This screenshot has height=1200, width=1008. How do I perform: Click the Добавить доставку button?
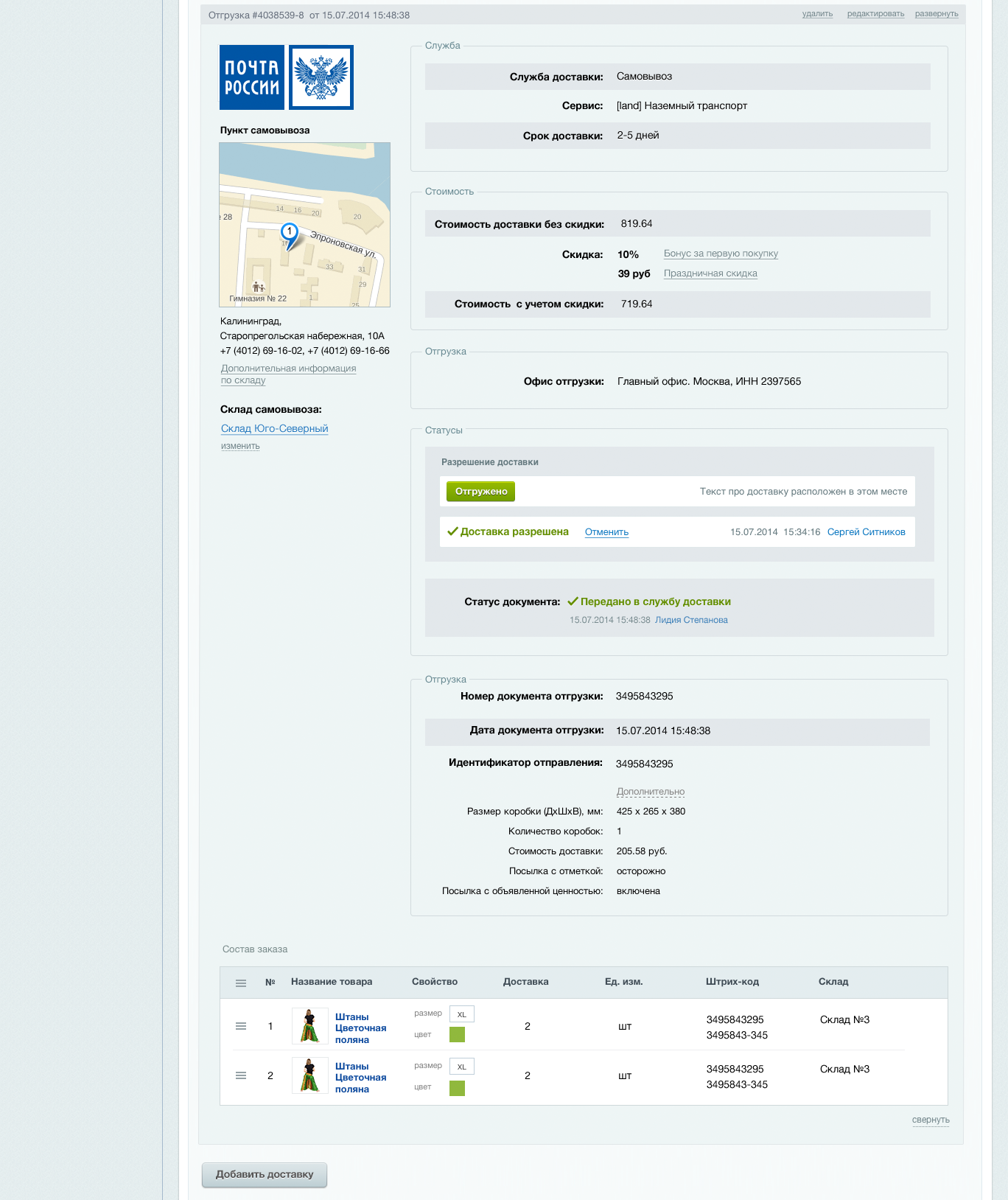click(265, 1175)
